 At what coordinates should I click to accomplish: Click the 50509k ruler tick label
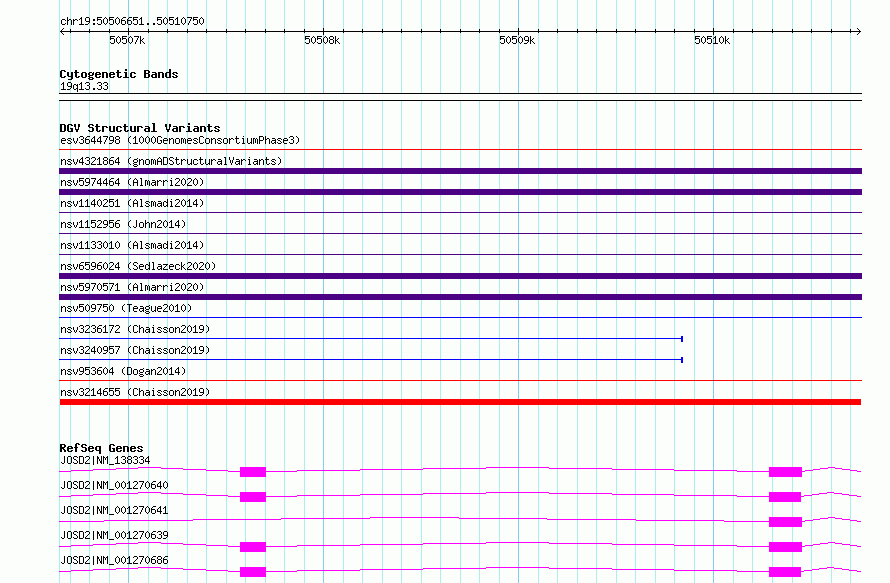click(517, 40)
